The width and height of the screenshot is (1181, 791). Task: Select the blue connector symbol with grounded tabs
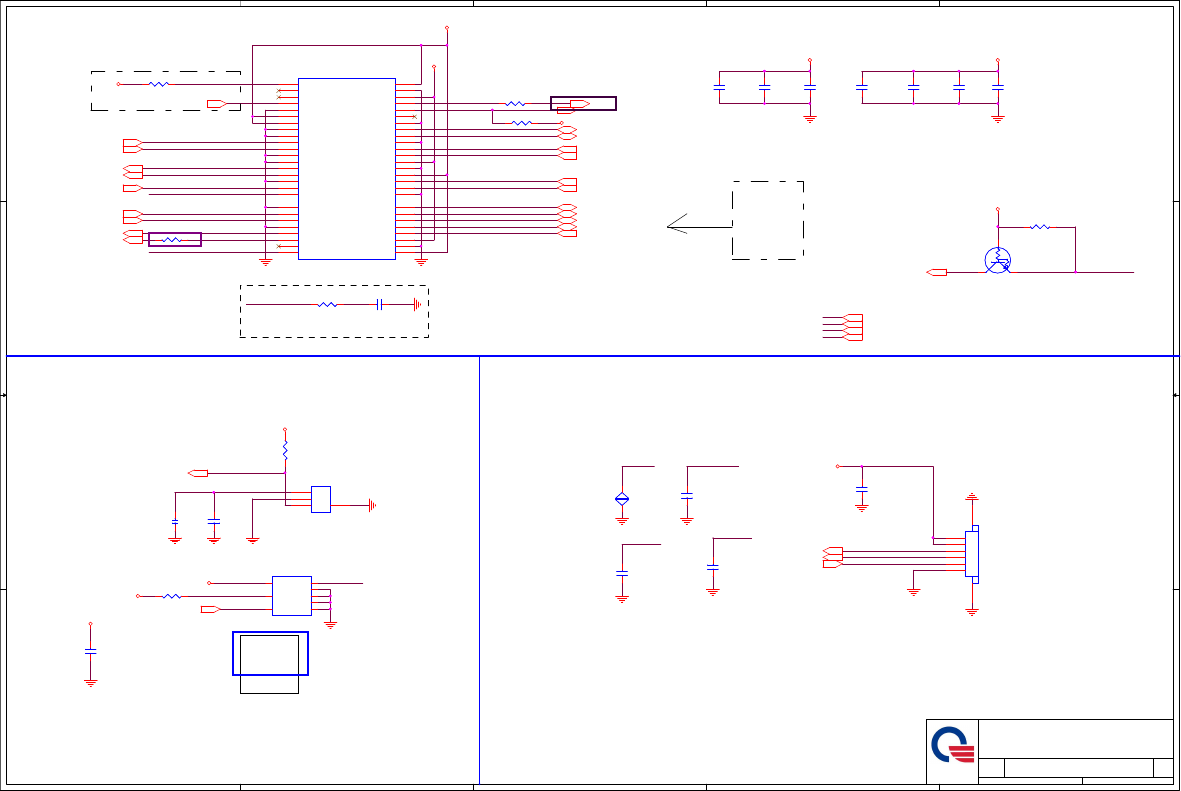tap(972, 554)
